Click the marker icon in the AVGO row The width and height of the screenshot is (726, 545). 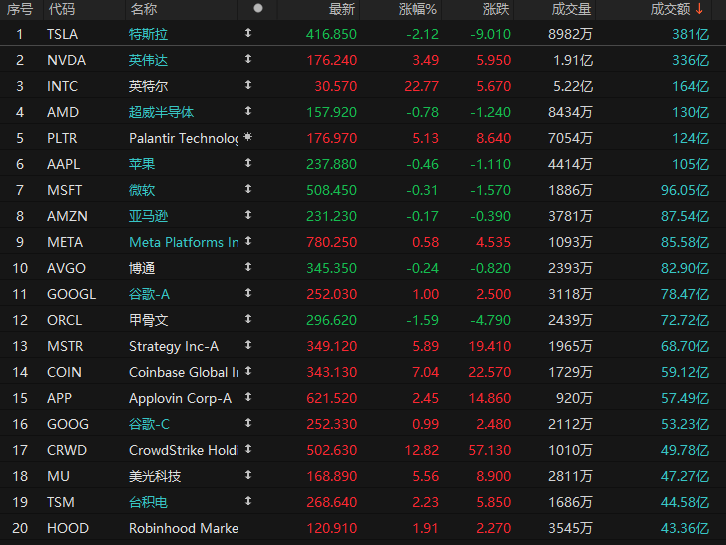click(248, 267)
